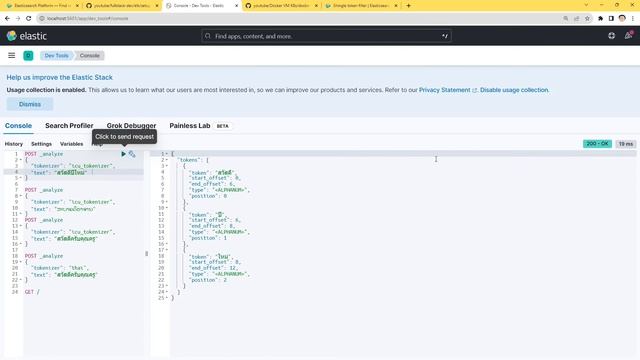
Task: Open the tab search chevron in the tab strip
Action: point(586,5)
